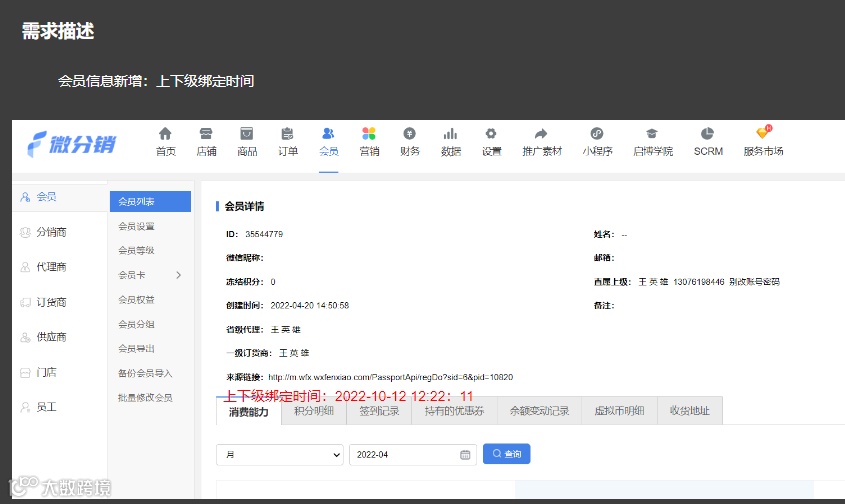Open the 会员权益 submenu item
This screenshot has height=504, width=845.
pyautogui.click(x=136, y=300)
